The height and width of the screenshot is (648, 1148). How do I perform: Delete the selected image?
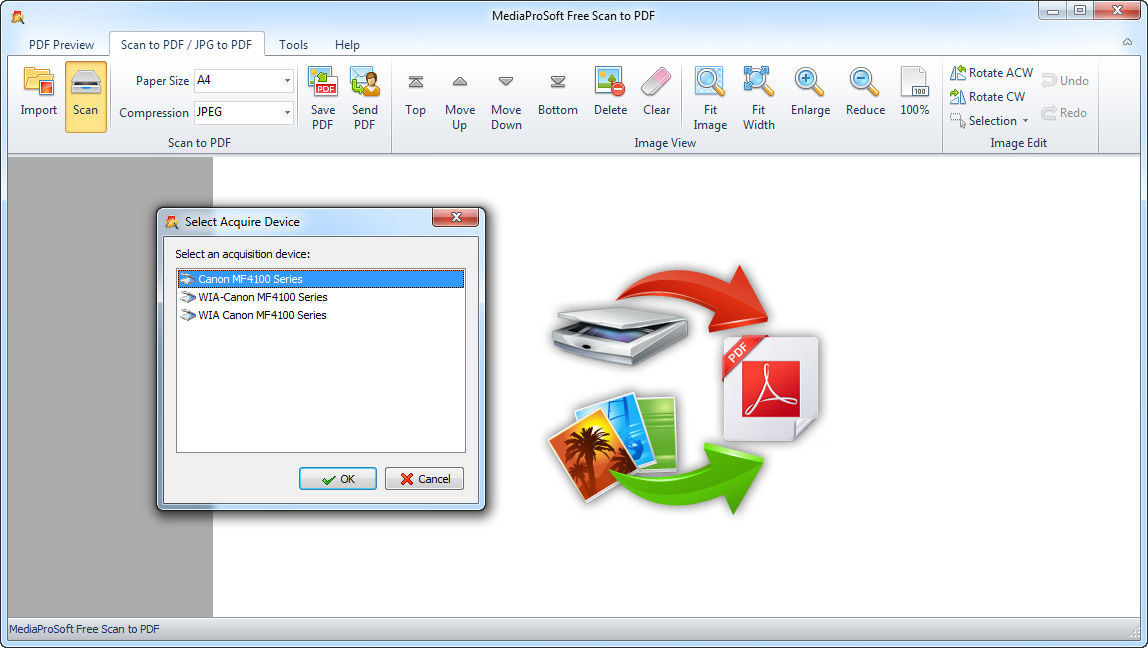click(610, 92)
